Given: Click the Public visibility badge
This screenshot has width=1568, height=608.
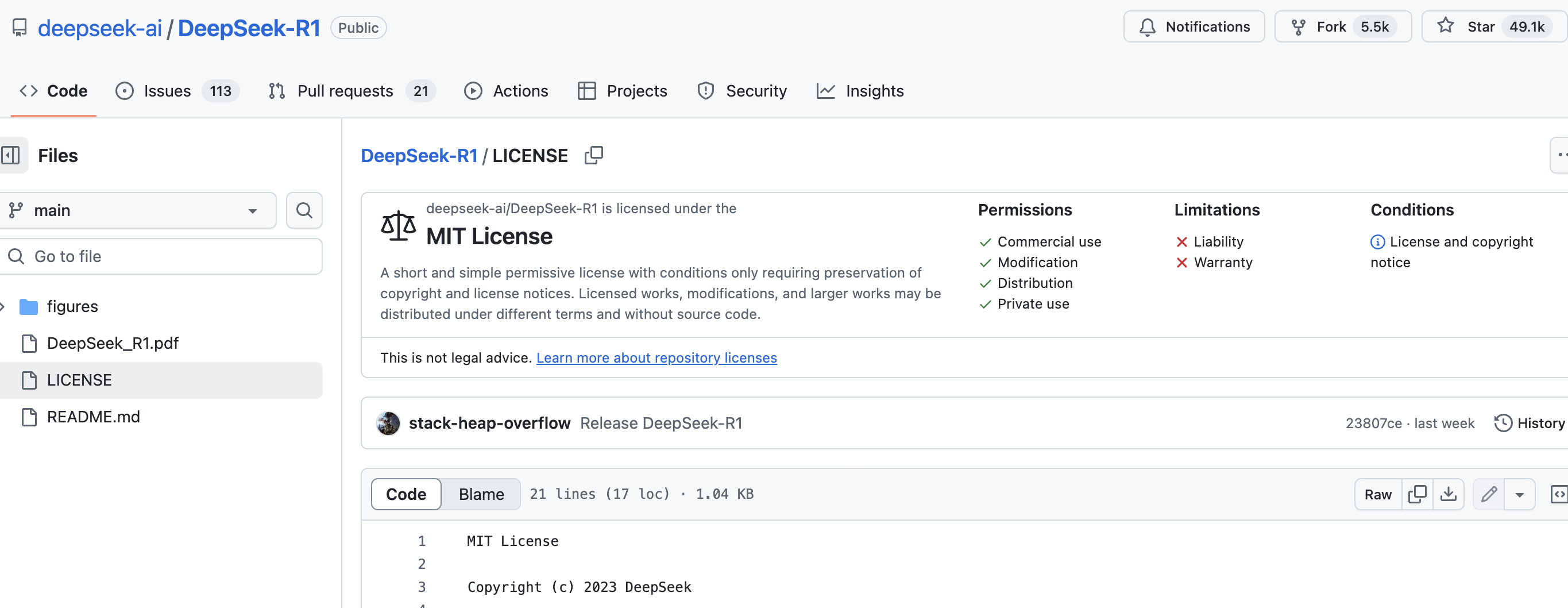Looking at the screenshot, I should 358,28.
